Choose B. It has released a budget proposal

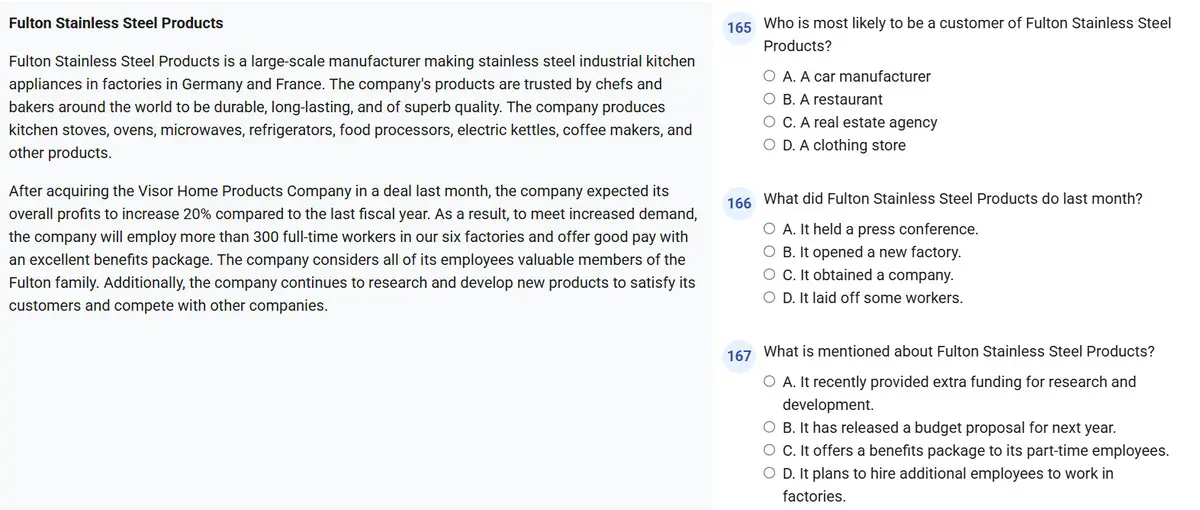click(769, 428)
